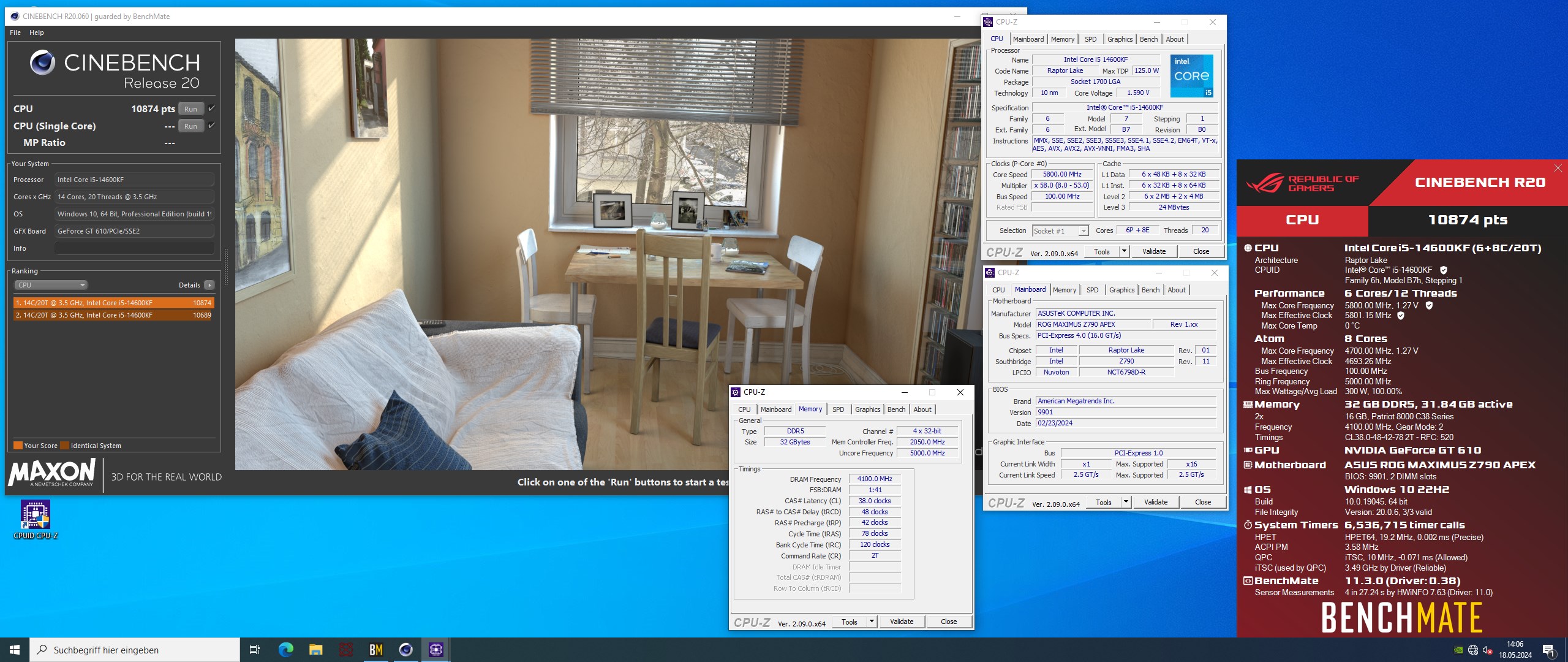Open the CPUID CPU-Z desktop shortcut
The width and height of the screenshot is (1568, 662).
tap(36, 520)
